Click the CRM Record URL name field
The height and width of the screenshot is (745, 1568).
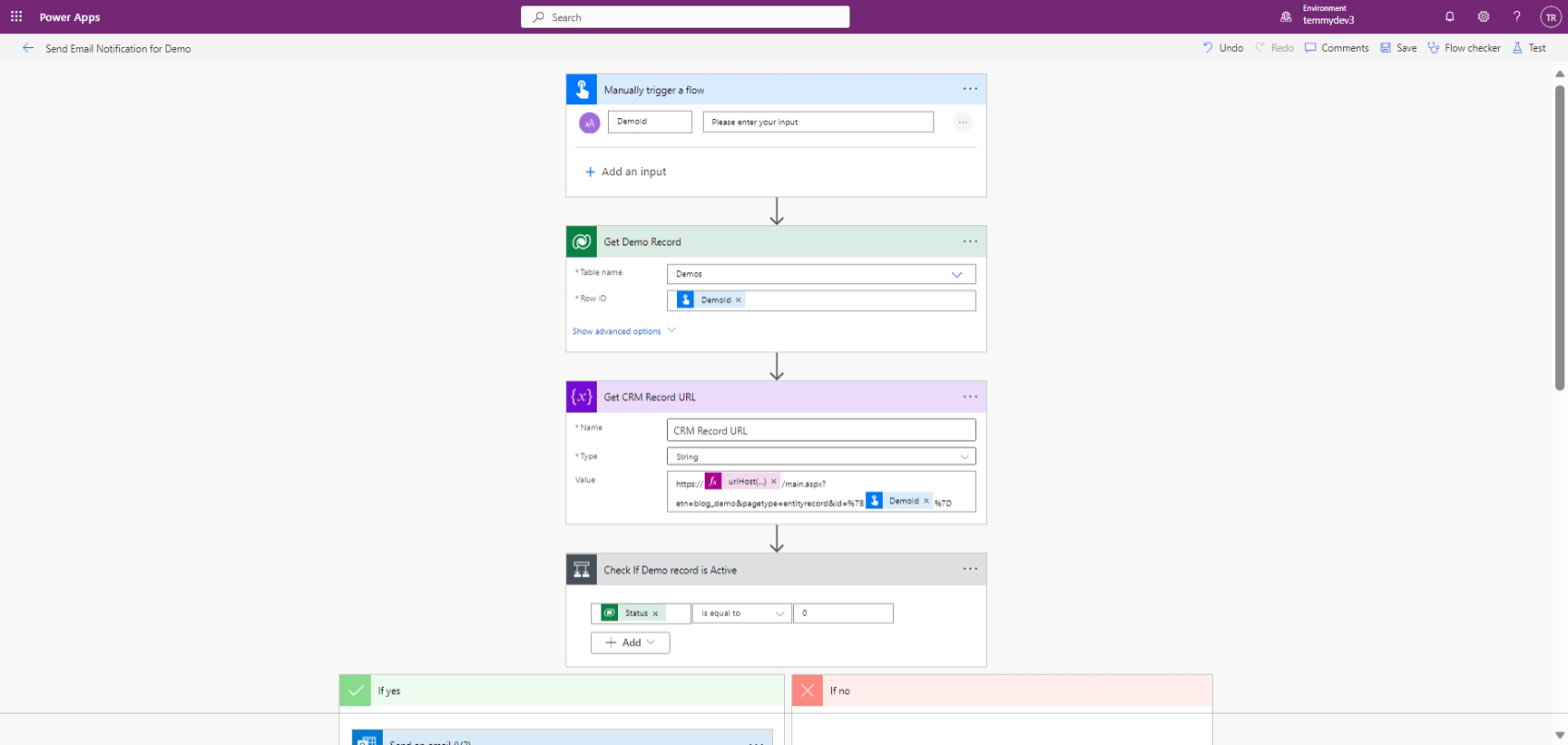pyautogui.click(x=821, y=431)
